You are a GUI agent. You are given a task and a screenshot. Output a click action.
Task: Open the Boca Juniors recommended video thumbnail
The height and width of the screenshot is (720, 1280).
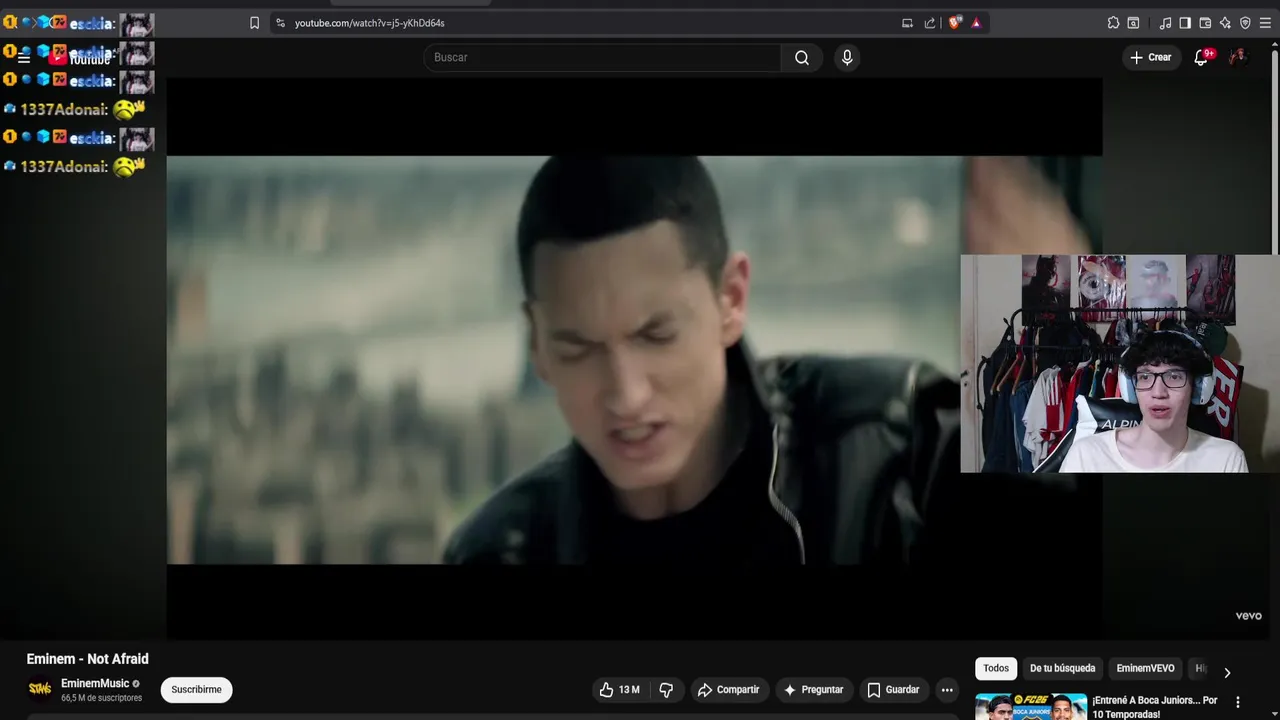(1031, 706)
